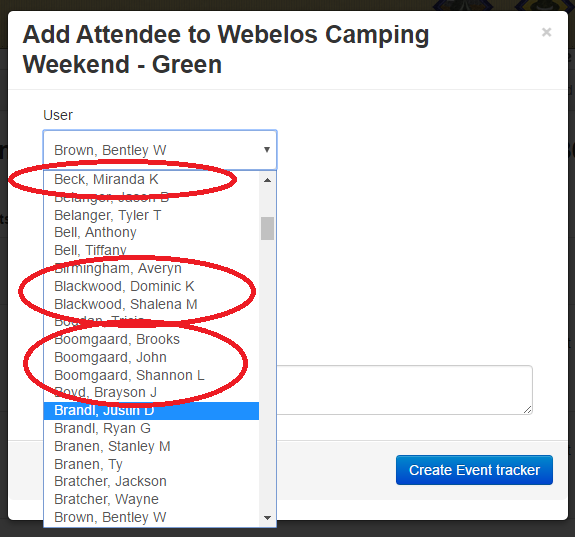Image resolution: width=575 pixels, height=537 pixels.
Task: Pick Blackwood, Shalena M option
Action: pos(151,304)
